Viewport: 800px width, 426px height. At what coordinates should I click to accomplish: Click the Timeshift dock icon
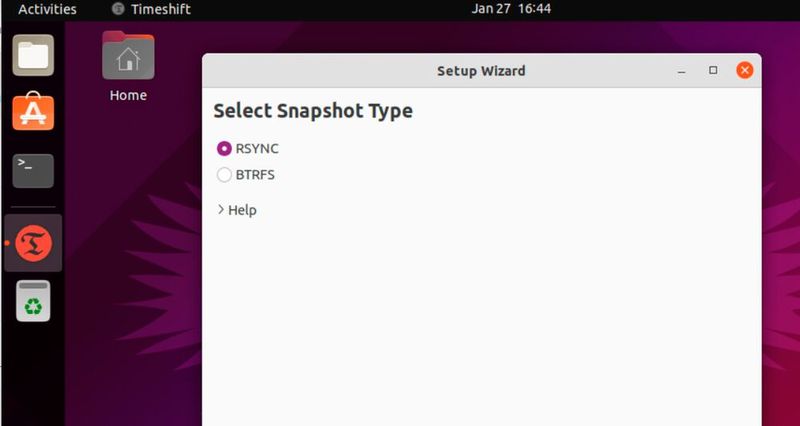click(x=33, y=243)
